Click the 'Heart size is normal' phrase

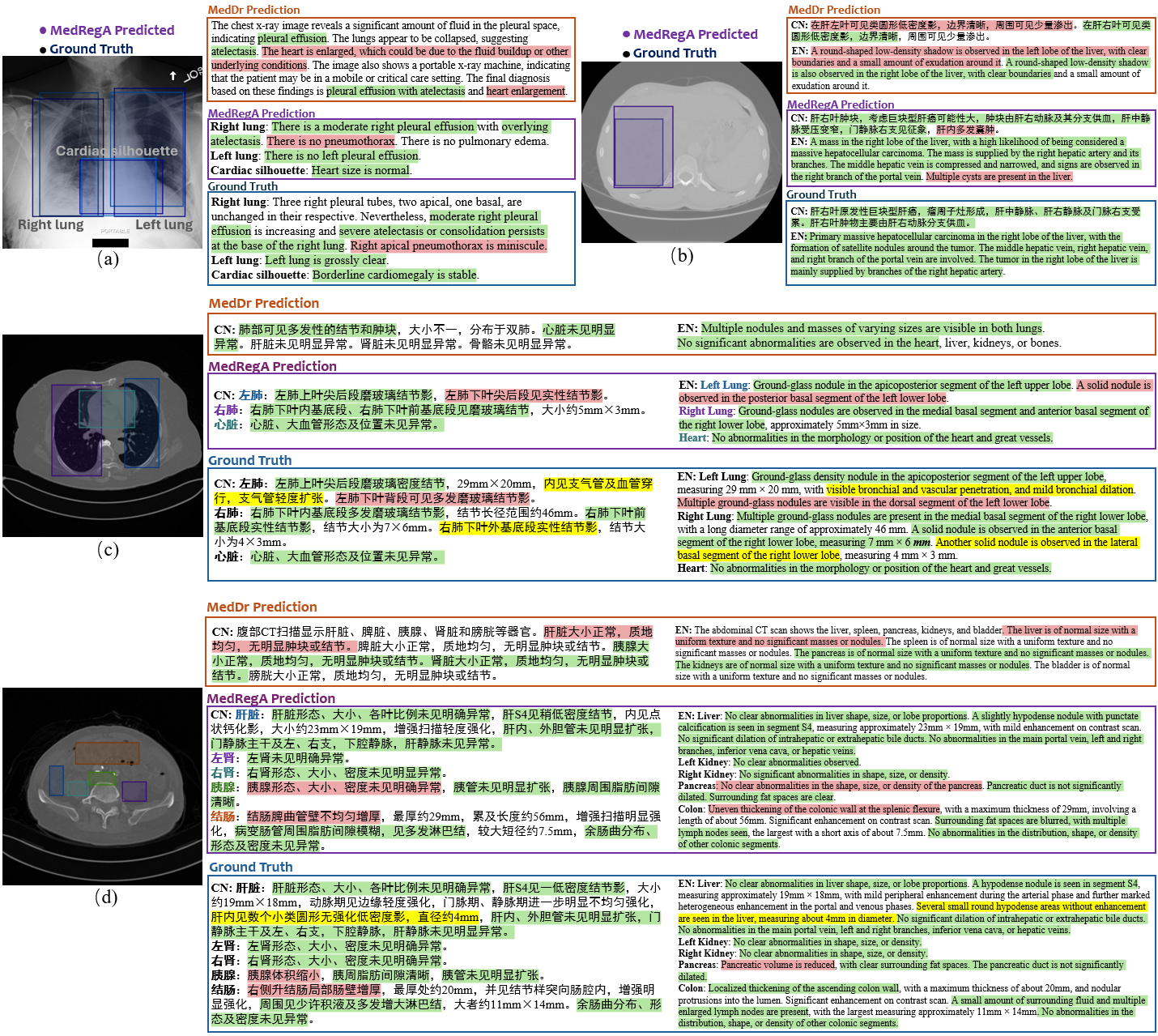361,171
